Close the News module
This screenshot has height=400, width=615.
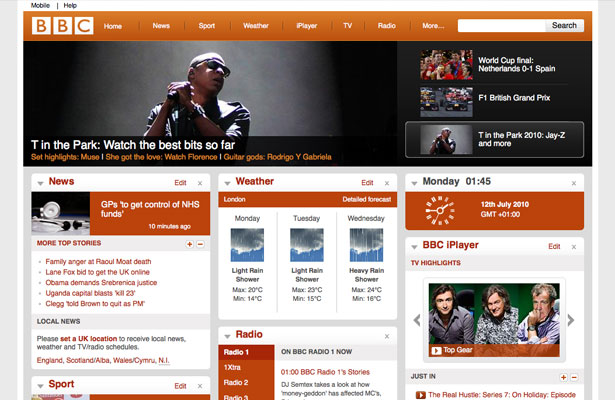pyautogui.click(x=200, y=183)
